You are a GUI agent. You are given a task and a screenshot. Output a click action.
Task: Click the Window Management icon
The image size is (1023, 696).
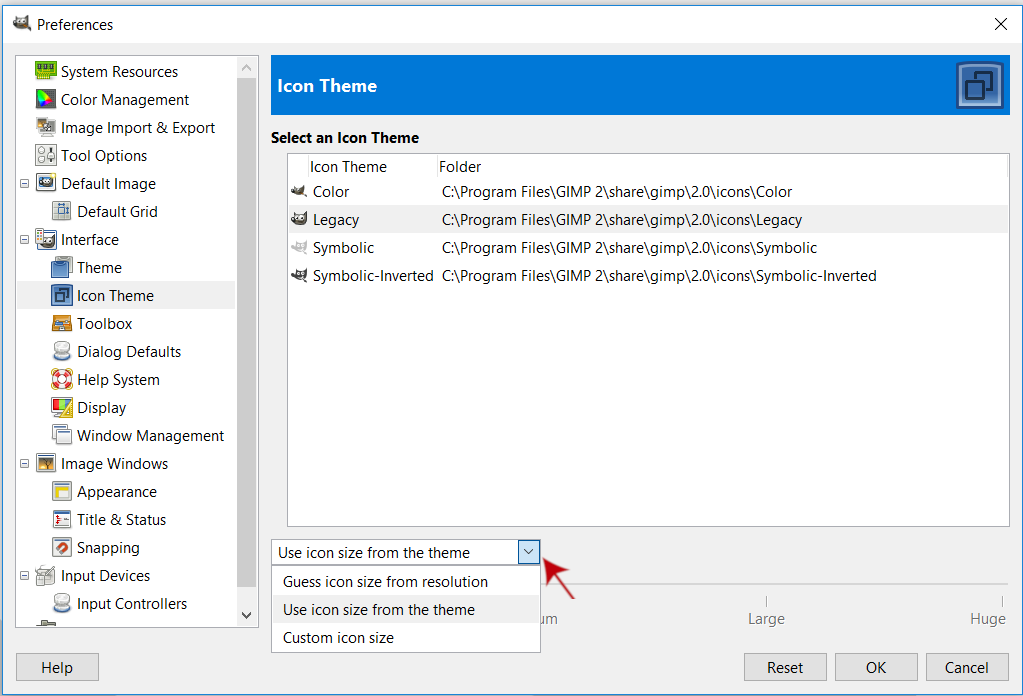(62, 435)
